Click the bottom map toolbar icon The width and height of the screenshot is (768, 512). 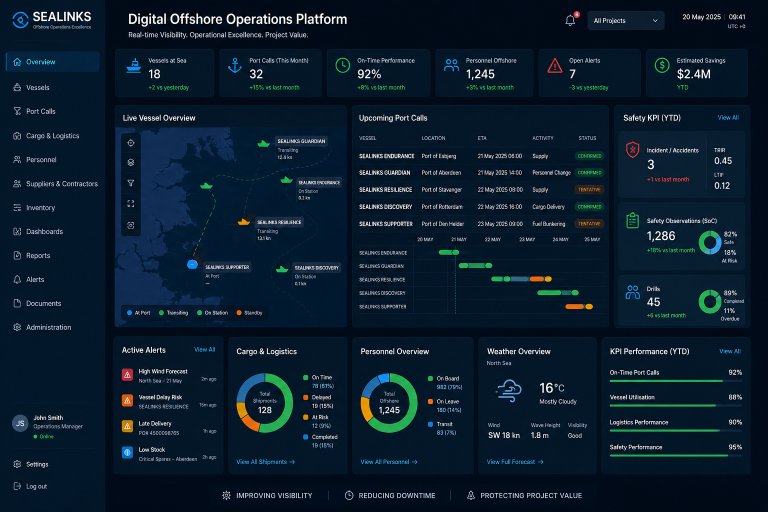(131, 225)
